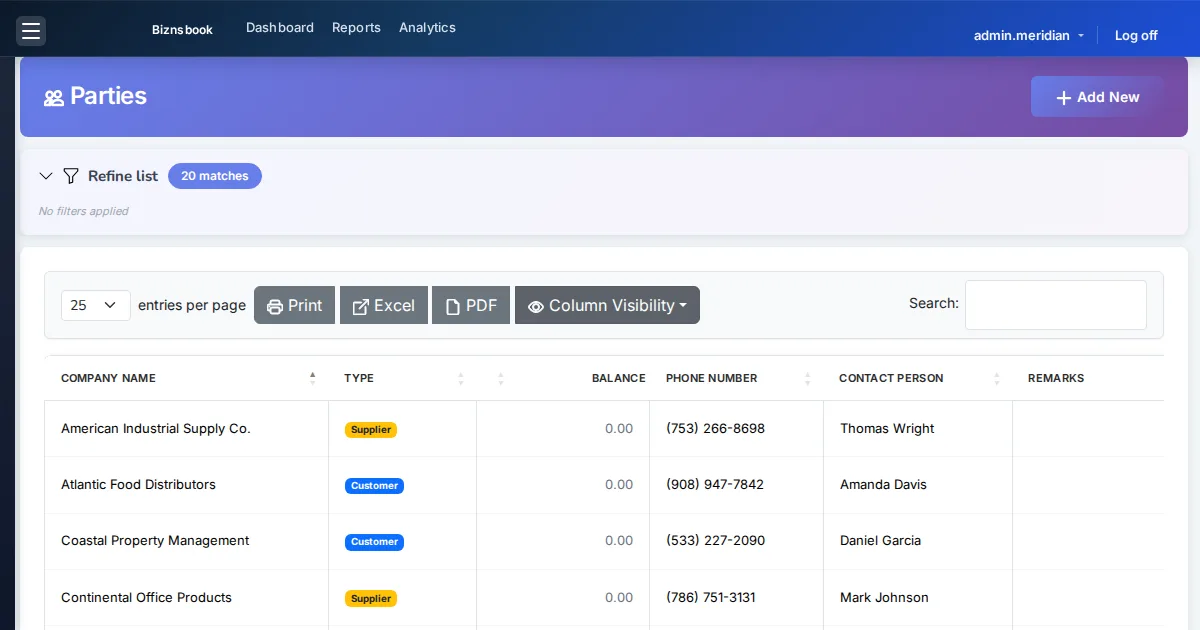This screenshot has height=630, width=1200.
Task: Click contact person Mark Johnson
Action: [x=884, y=598]
